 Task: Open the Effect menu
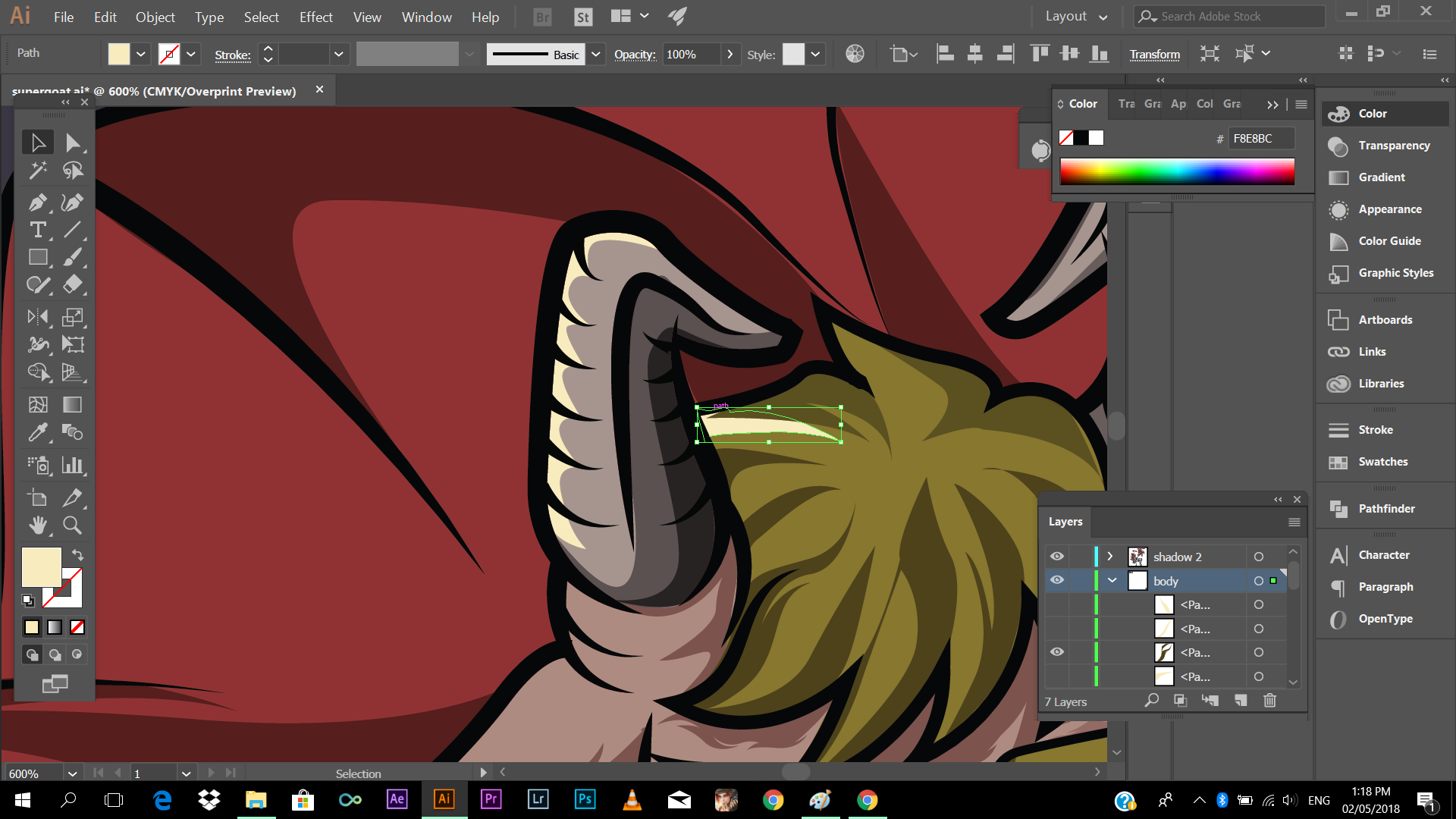315,17
